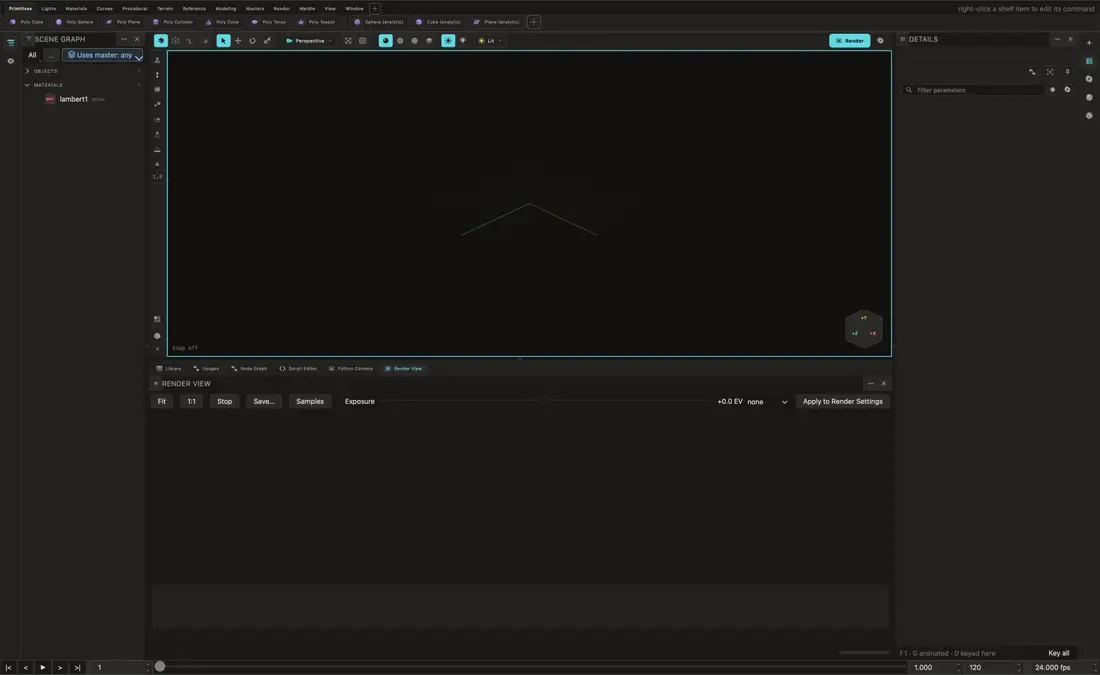Create a Poly Cube from the shelf
The height and width of the screenshot is (675, 1100).
pyautogui.click(x=27, y=22)
